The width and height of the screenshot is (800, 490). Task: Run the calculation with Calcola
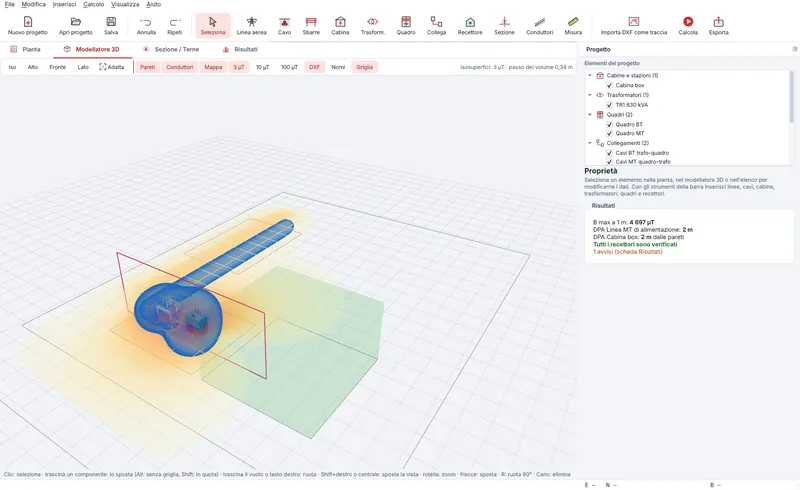(688, 26)
